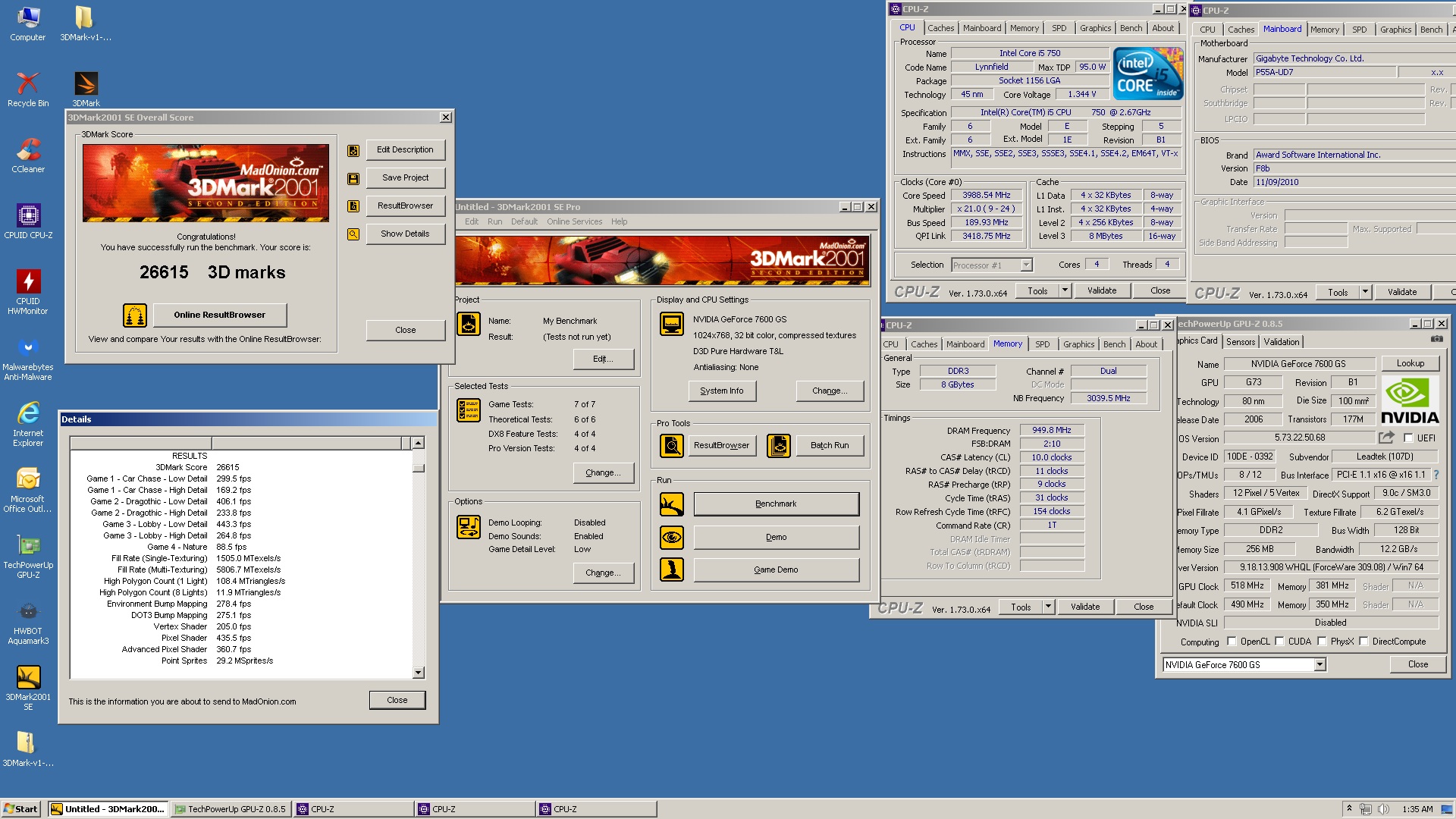Open Internet Explorer desktop icon
The width and height of the screenshot is (1456, 819).
tap(28, 424)
